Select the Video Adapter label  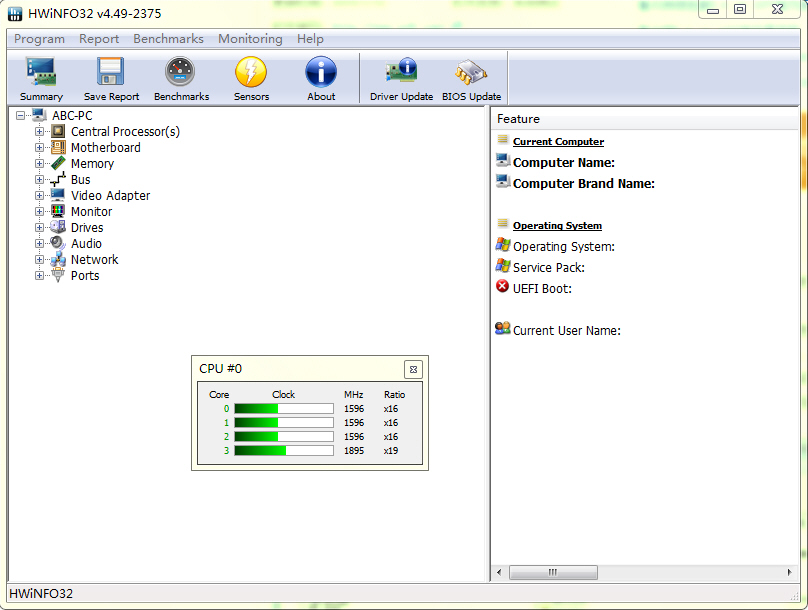pyautogui.click(x=110, y=196)
